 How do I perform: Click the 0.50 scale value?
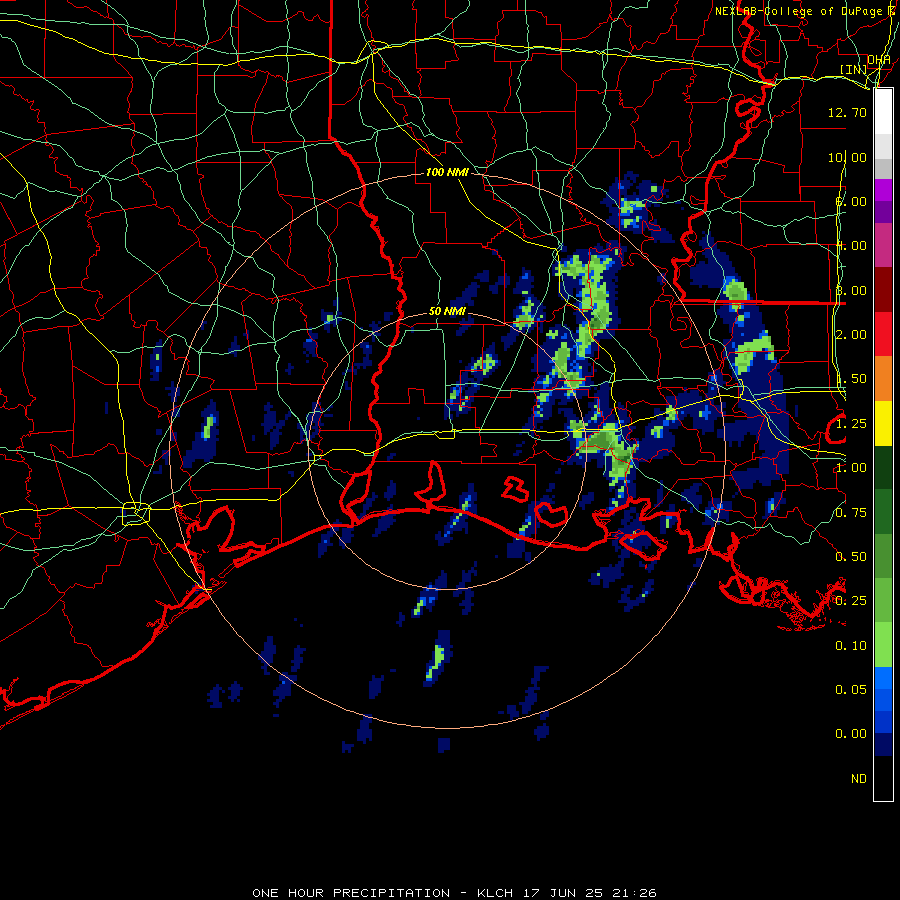(x=851, y=557)
